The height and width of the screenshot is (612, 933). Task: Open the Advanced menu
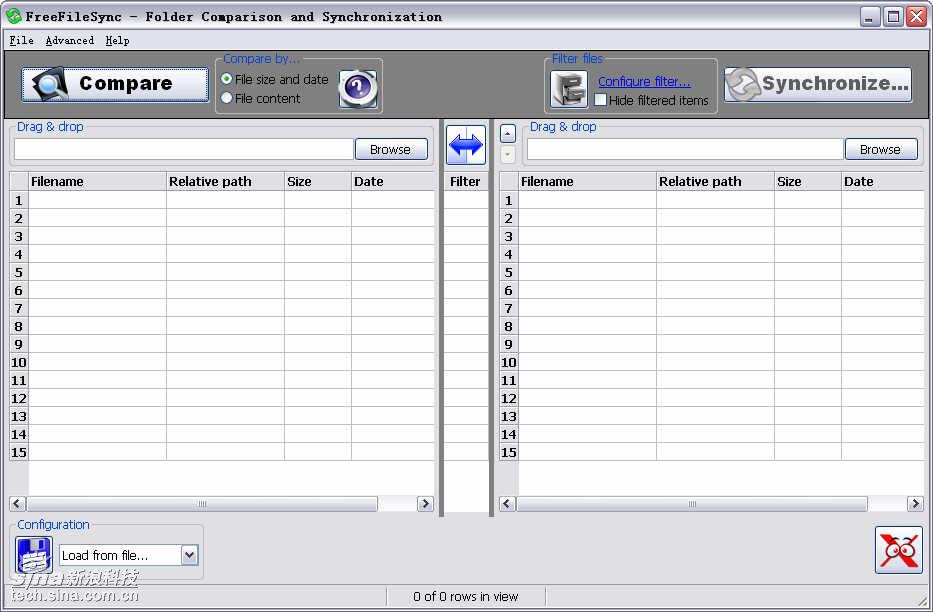click(x=70, y=40)
